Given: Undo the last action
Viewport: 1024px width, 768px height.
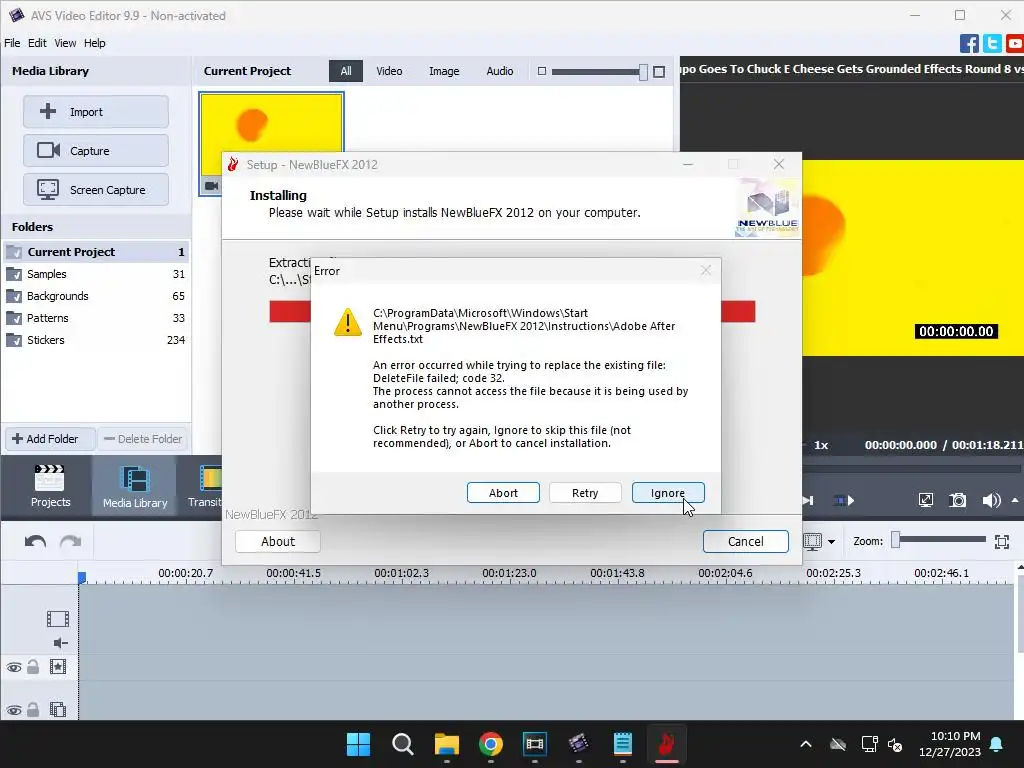Looking at the screenshot, I should pyautogui.click(x=35, y=541).
